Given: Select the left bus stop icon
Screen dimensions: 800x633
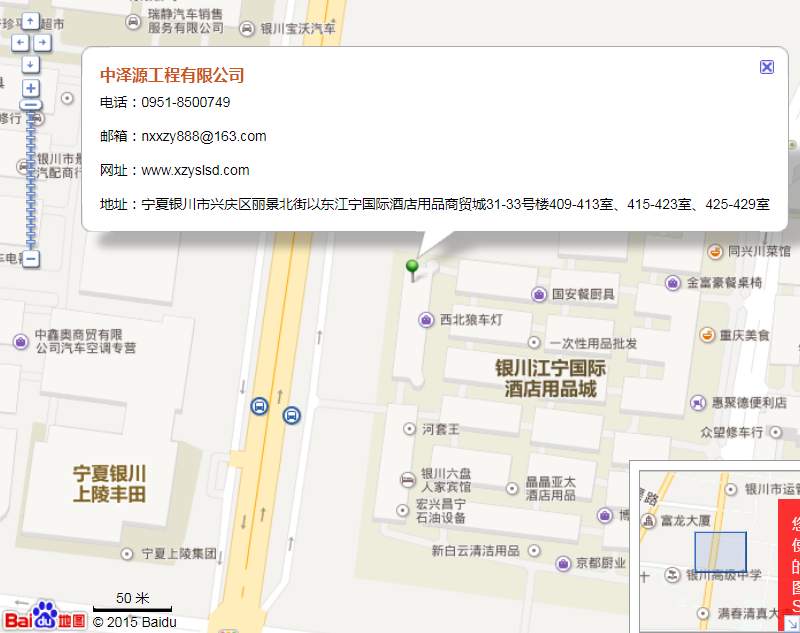Looking at the screenshot, I should tap(259, 407).
